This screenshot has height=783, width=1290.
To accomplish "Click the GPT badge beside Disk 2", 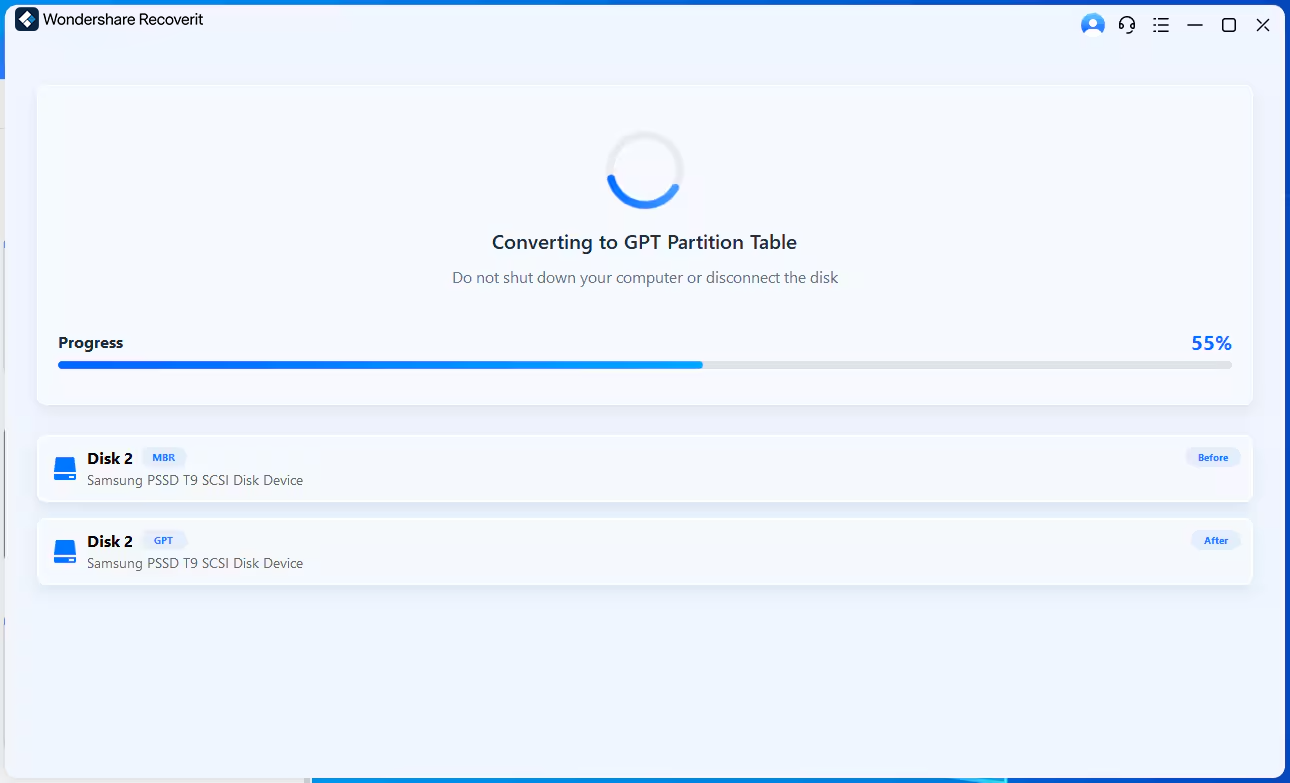I will click(163, 541).
